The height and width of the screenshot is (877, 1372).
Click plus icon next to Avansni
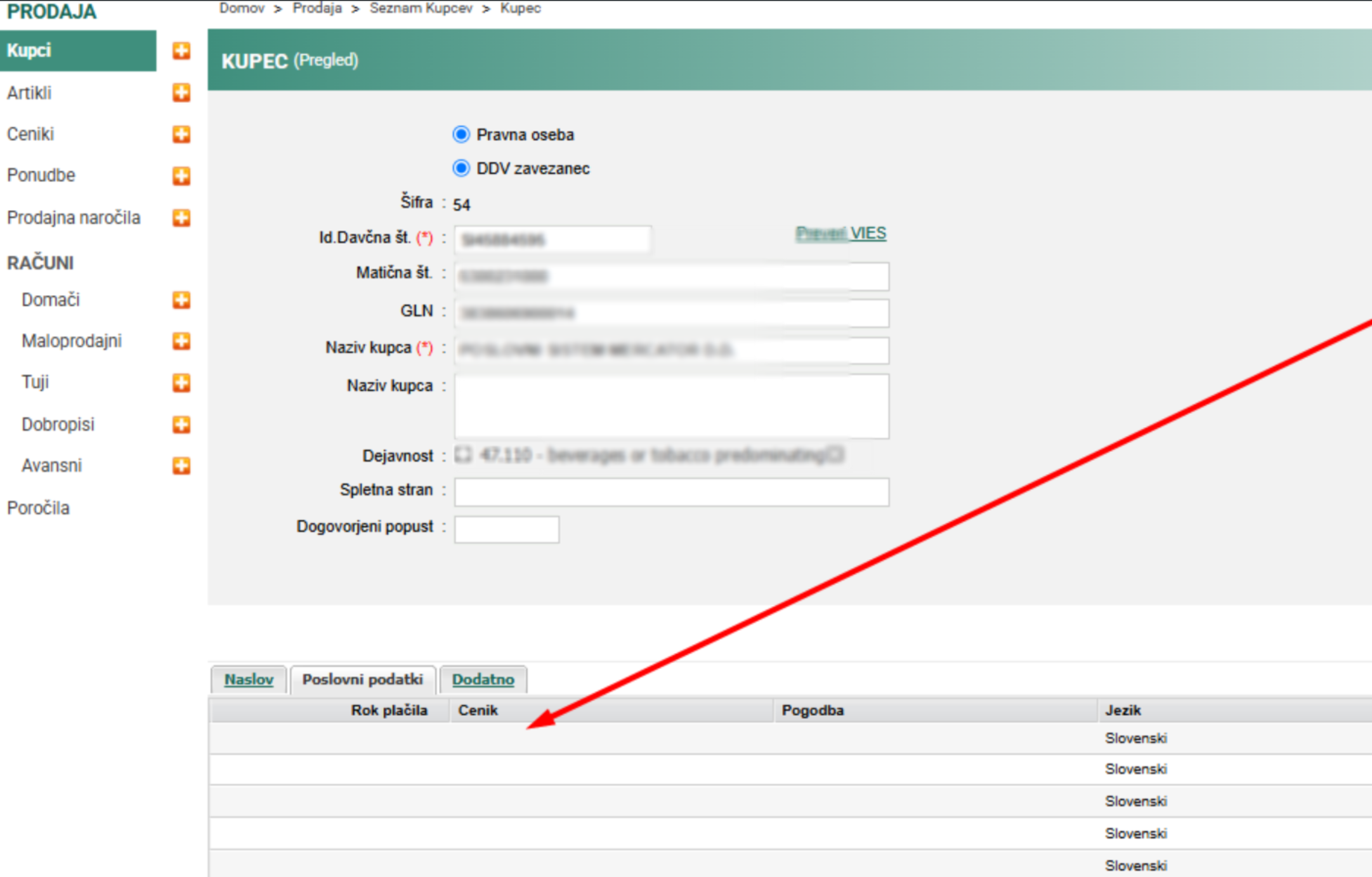[181, 466]
